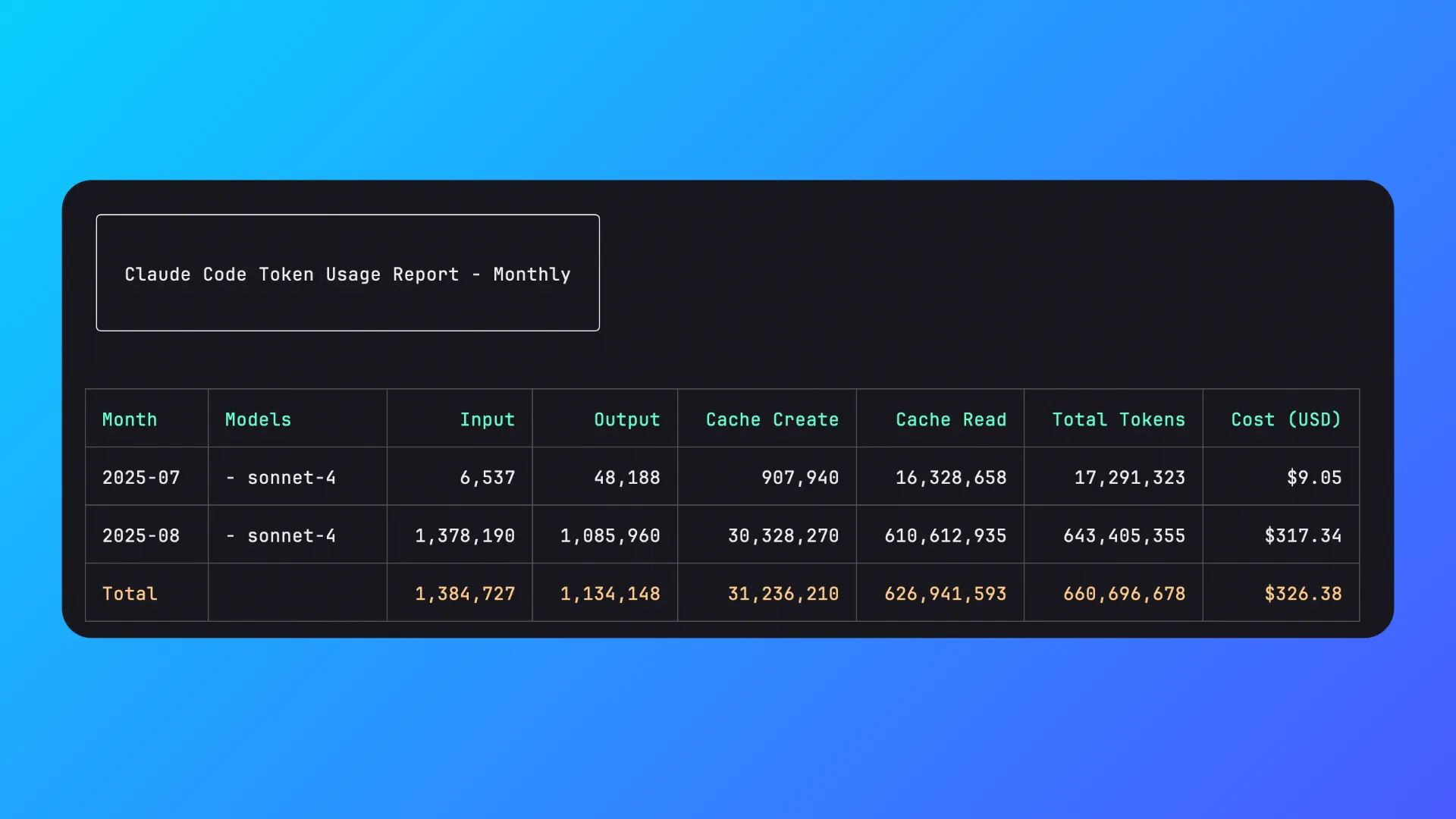Click the 2025-08 month cell
The height and width of the screenshot is (819, 1456).
coord(141,536)
